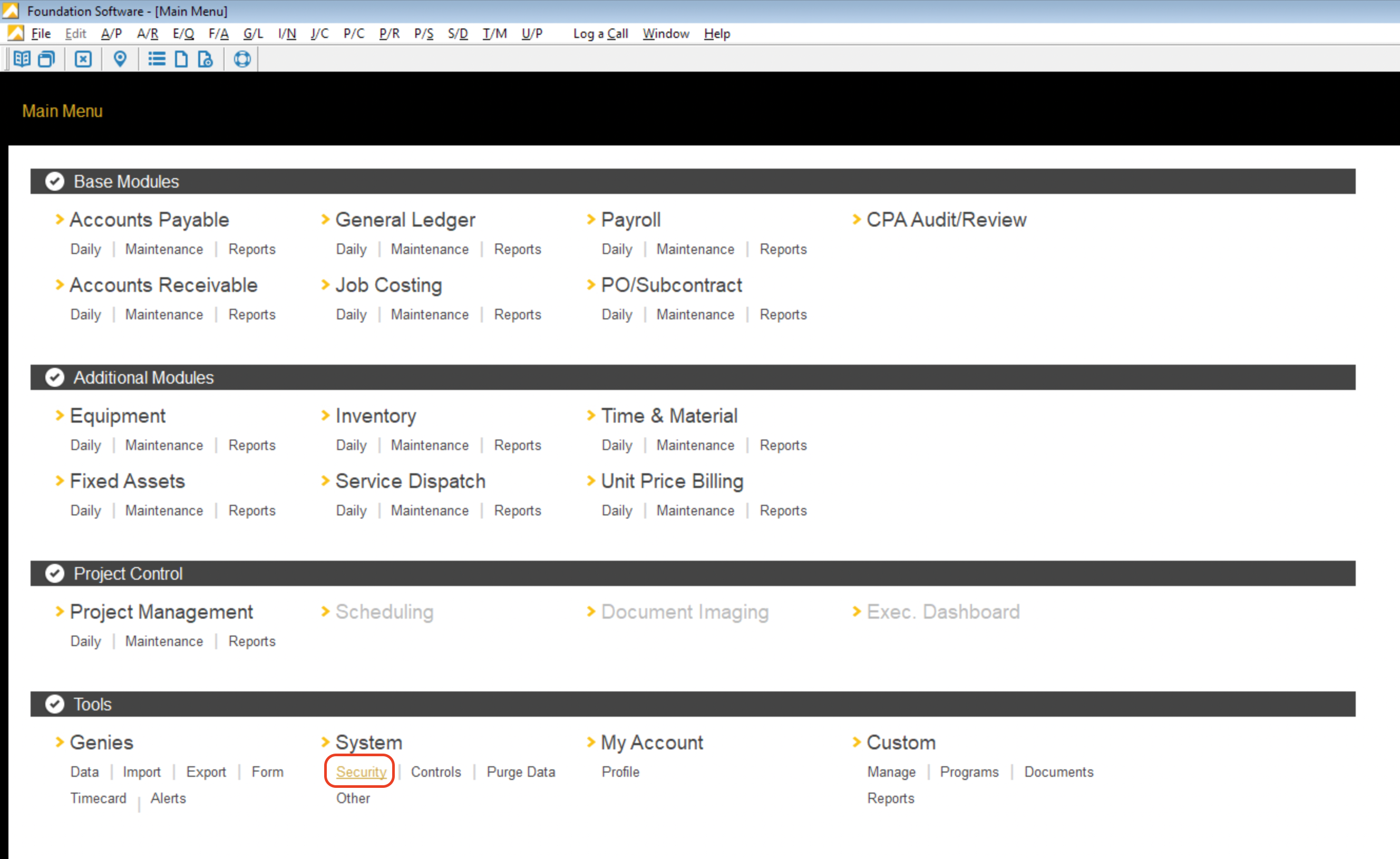The height and width of the screenshot is (859, 1400).
Task: Toggle the Tools section checkmark
Action: pos(54,704)
